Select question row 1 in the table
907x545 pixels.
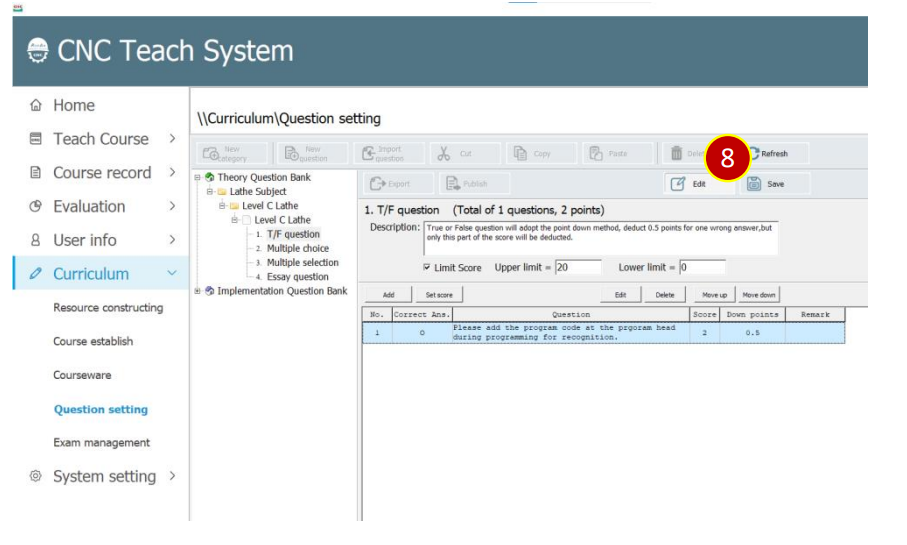tap(603, 333)
